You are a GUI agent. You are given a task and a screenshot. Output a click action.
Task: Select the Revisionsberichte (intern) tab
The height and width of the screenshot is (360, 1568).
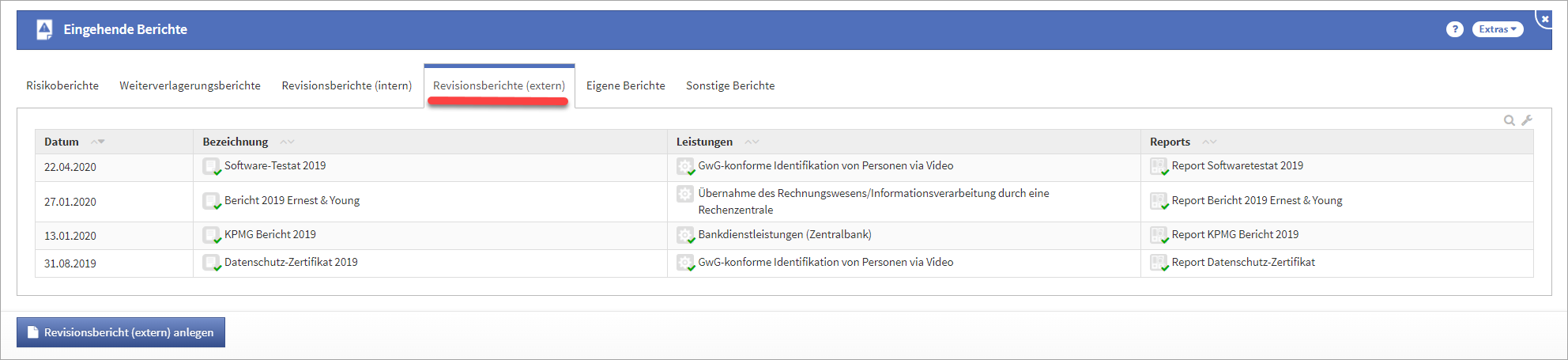point(346,85)
